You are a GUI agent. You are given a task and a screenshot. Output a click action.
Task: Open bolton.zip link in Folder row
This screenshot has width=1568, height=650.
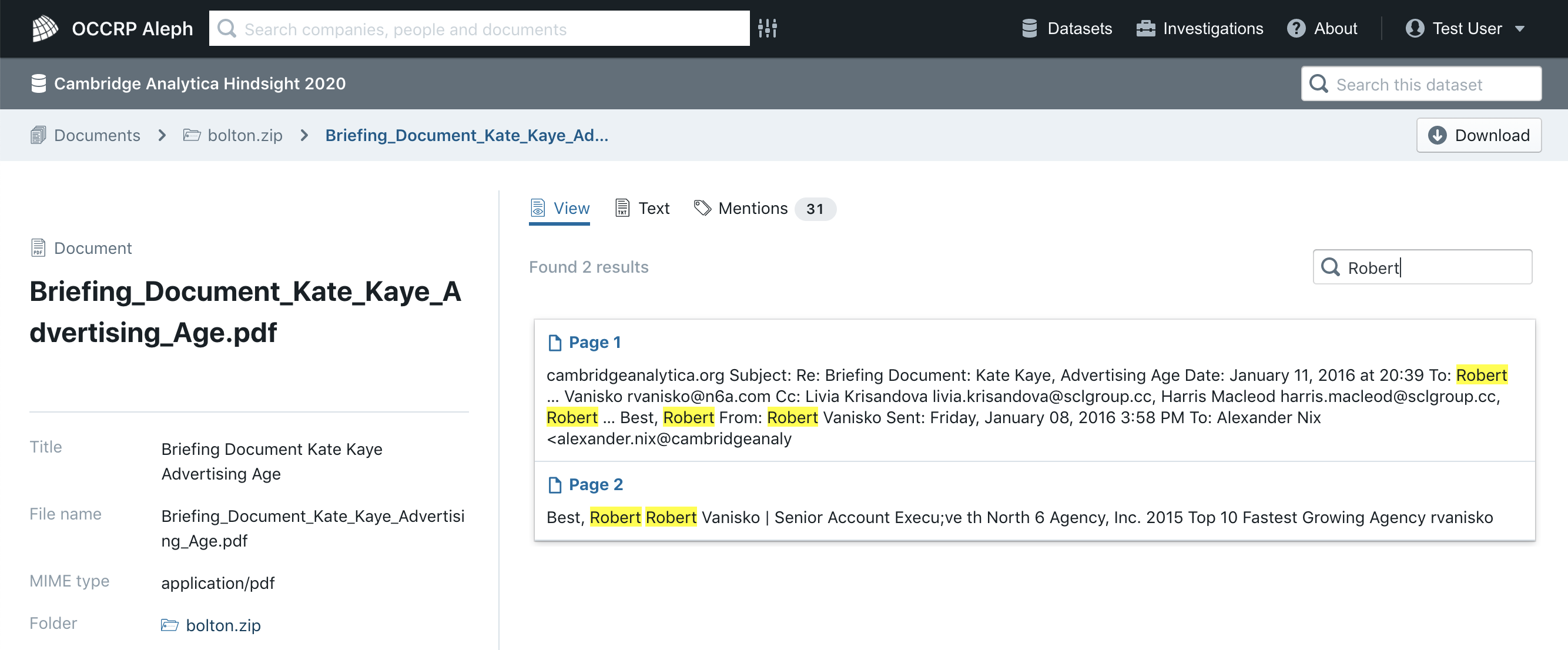point(211,625)
